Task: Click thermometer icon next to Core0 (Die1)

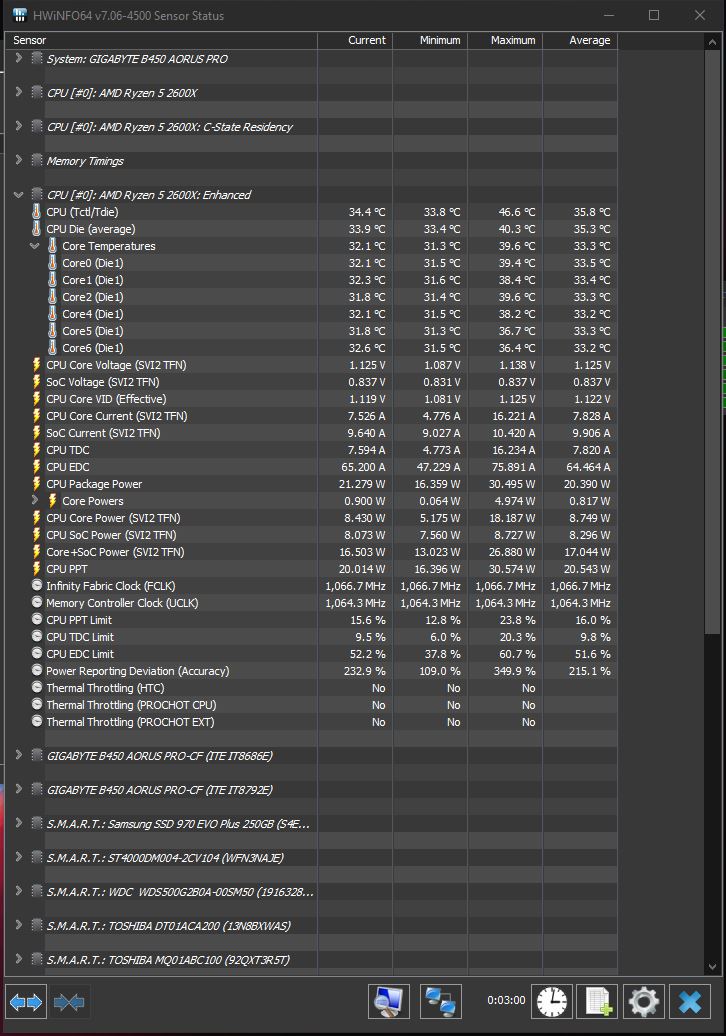Action: (x=52, y=262)
